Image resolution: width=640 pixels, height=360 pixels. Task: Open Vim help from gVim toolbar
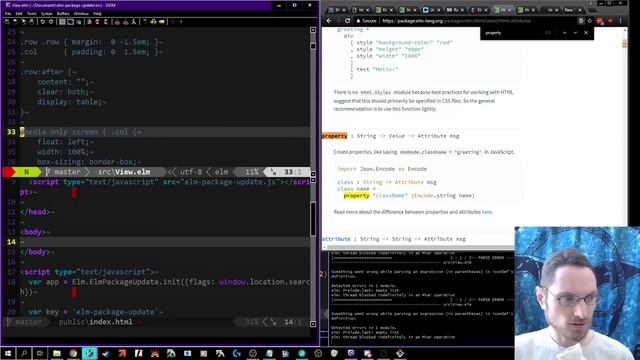172,22
